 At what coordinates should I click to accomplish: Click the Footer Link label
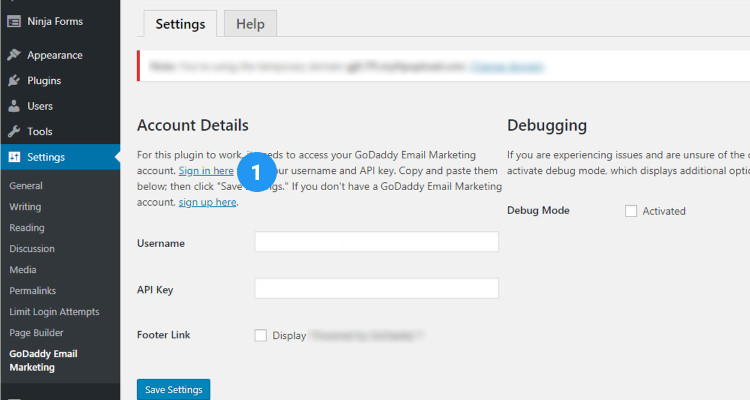[164, 335]
